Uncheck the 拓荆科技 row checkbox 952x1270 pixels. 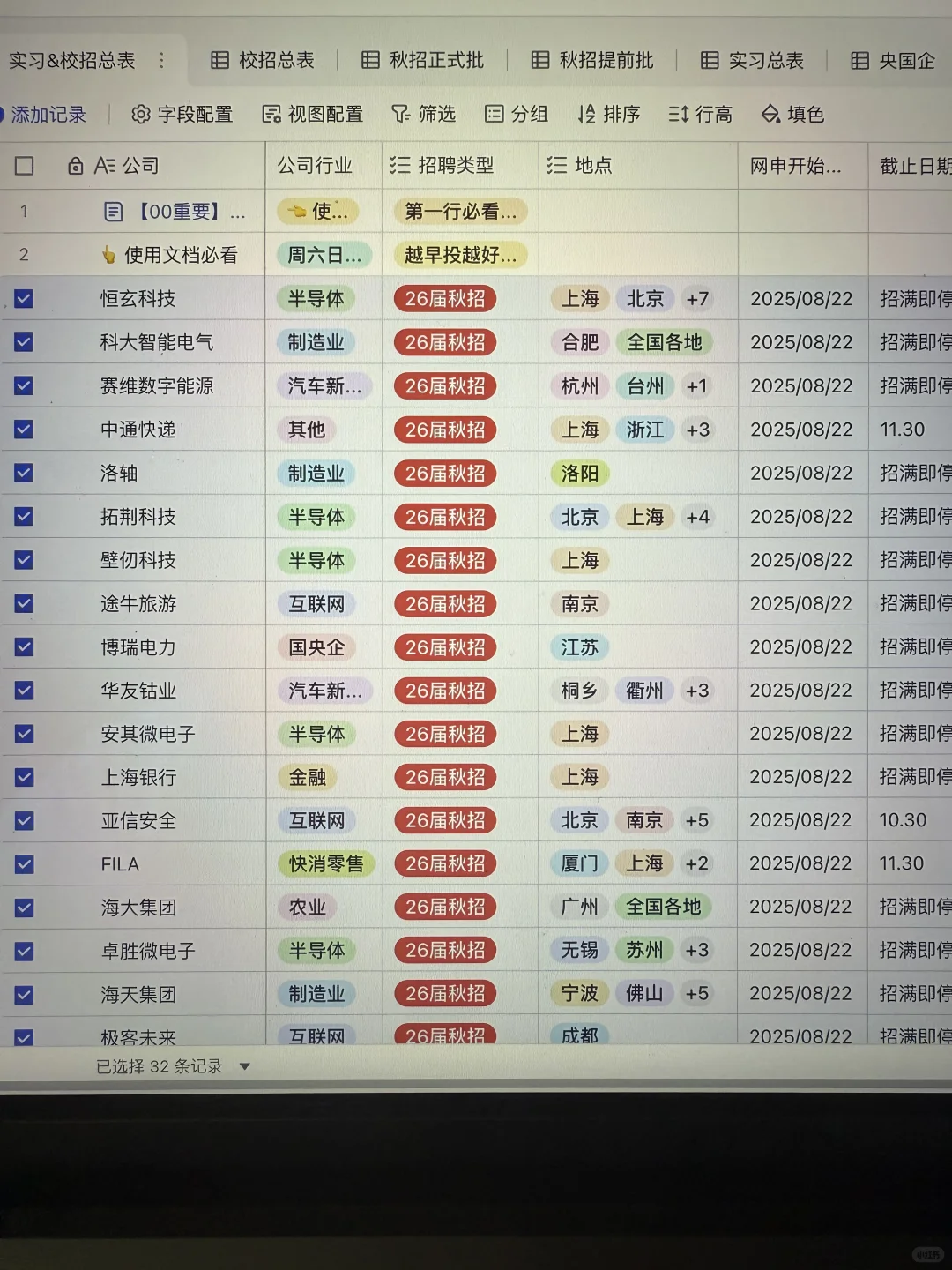point(24,516)
